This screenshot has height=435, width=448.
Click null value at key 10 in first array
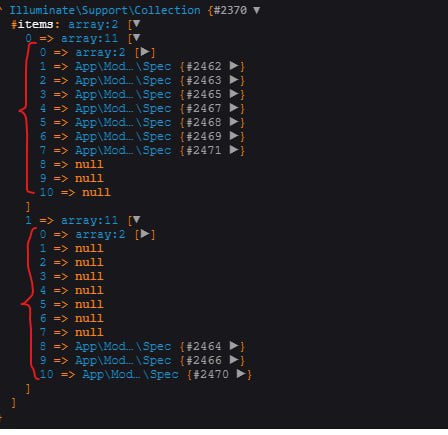(x=97, y=192)
